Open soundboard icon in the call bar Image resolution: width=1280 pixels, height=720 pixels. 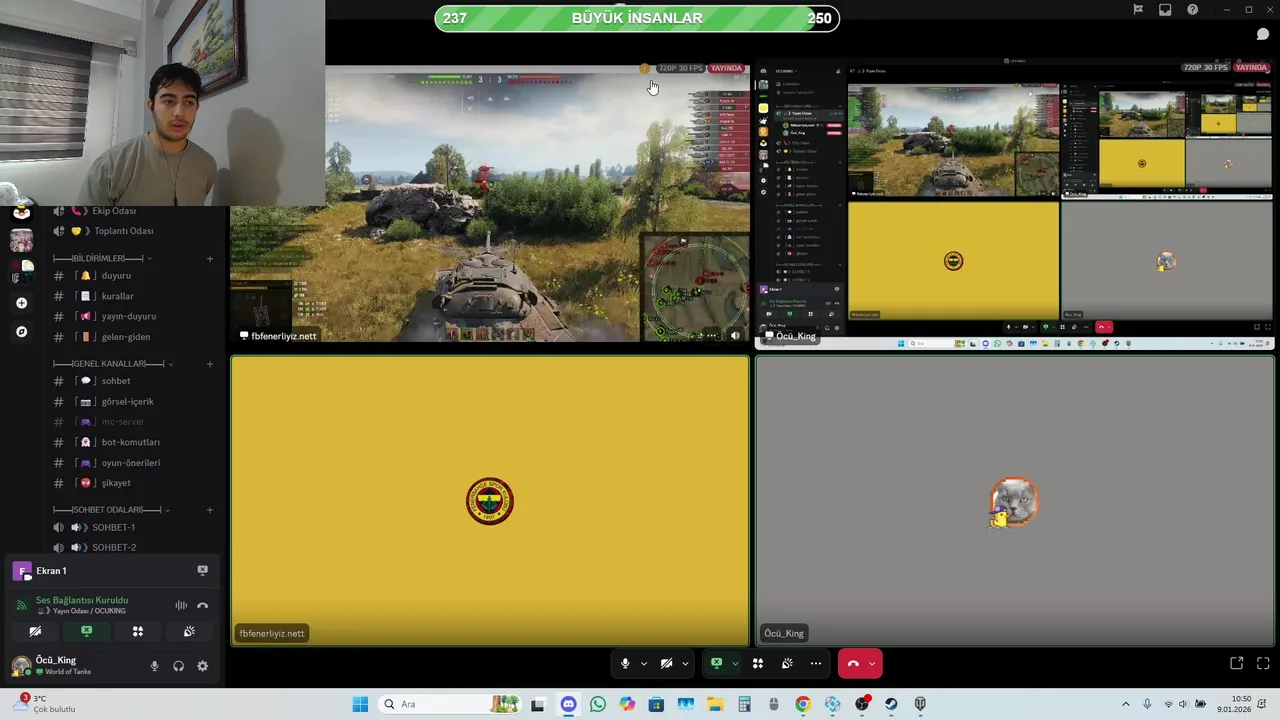click(787, 663)
